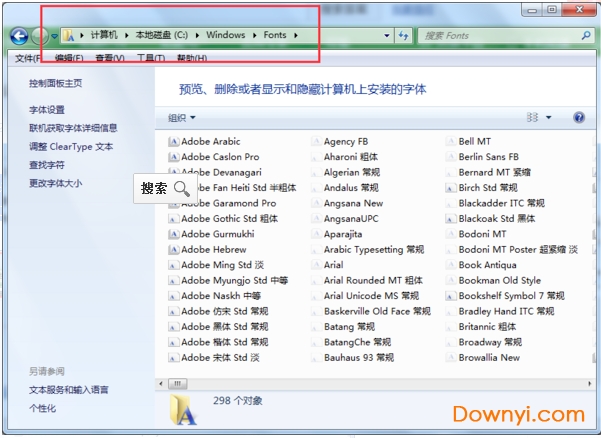
Task: Refresh the Fonts folder view
Action: (403, 36)
